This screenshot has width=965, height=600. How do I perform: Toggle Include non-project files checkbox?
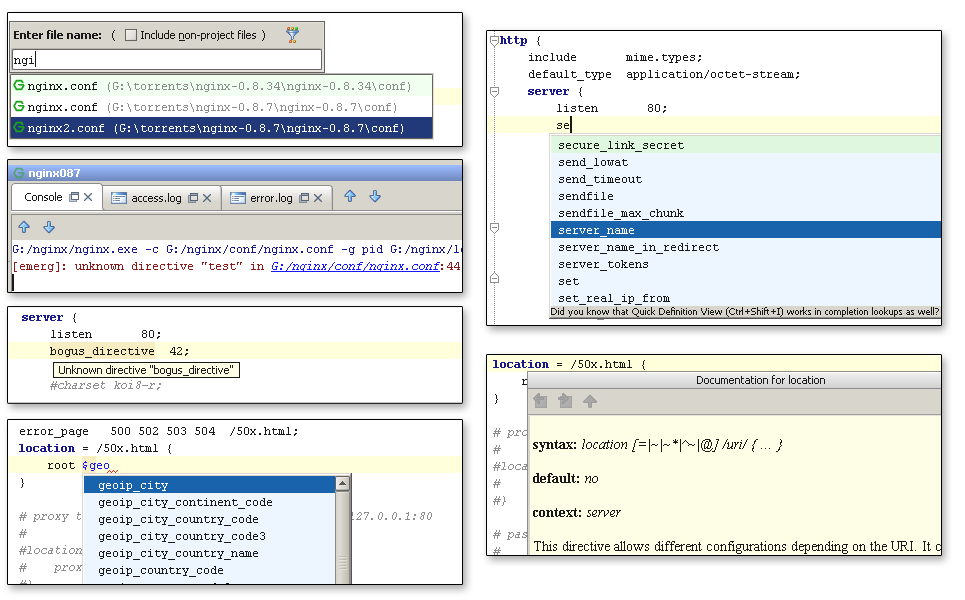click(130, 35)
